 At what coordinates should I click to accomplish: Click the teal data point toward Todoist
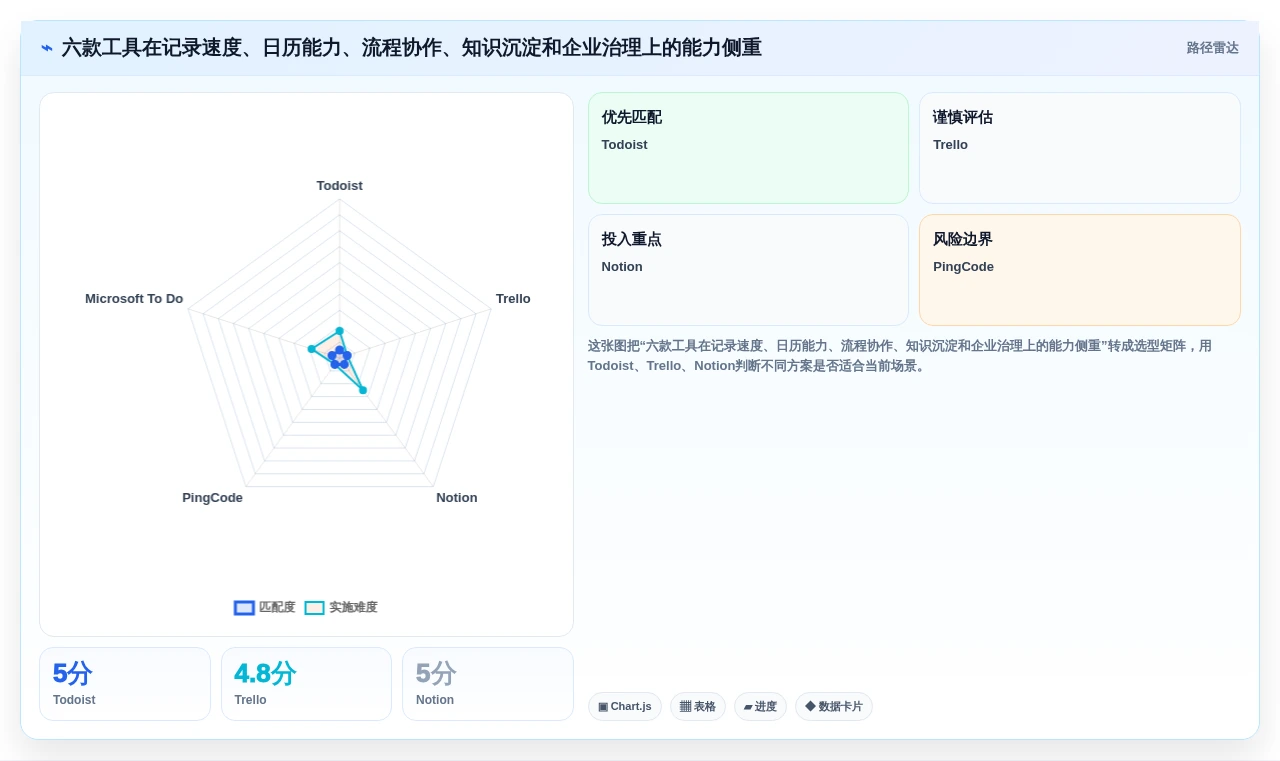tap(340, 331)
